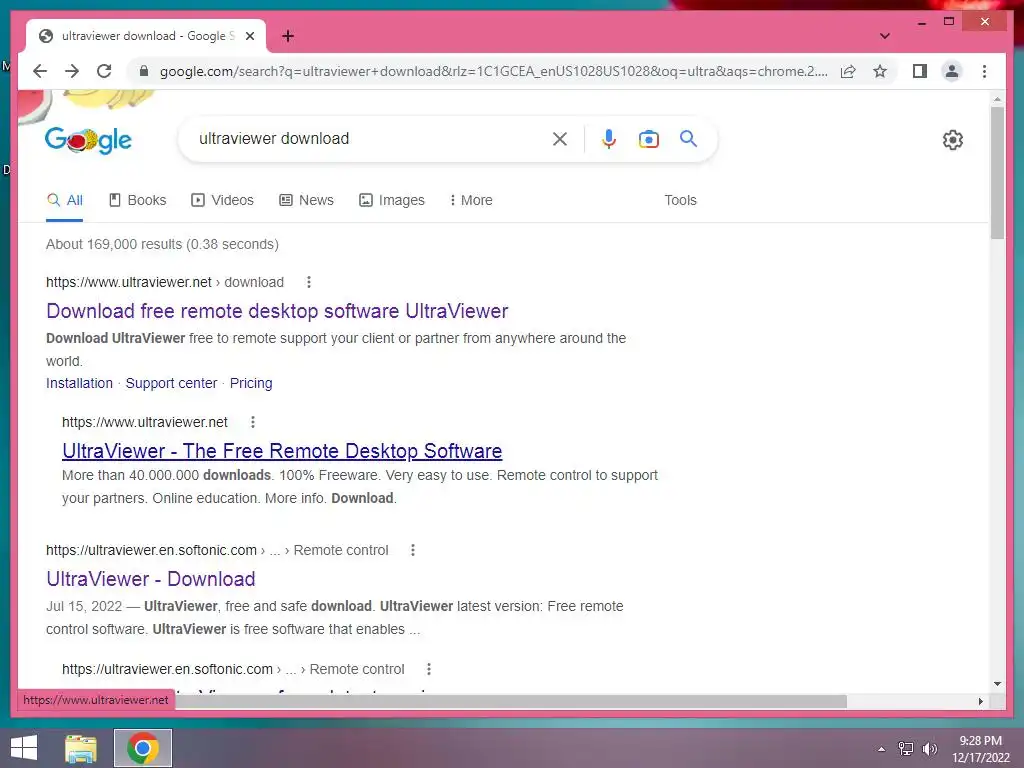The height and width of the screenshot is (768, 1024).
Task: Open the Installation sitelink
Action: click(79, 383)
